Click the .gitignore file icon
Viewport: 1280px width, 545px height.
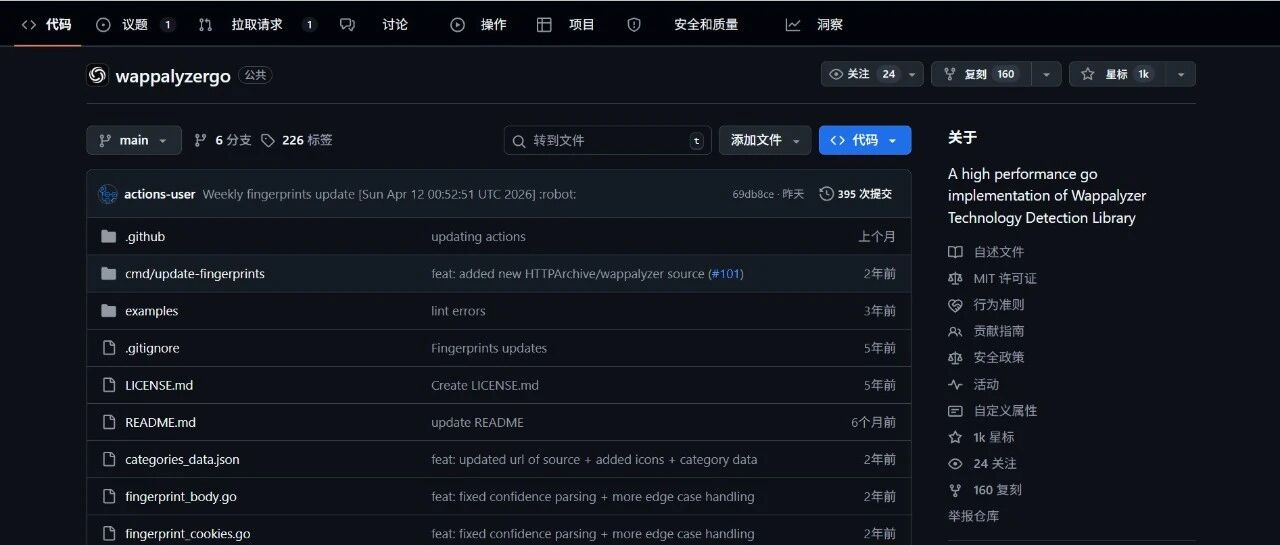[x=109, y=348]
